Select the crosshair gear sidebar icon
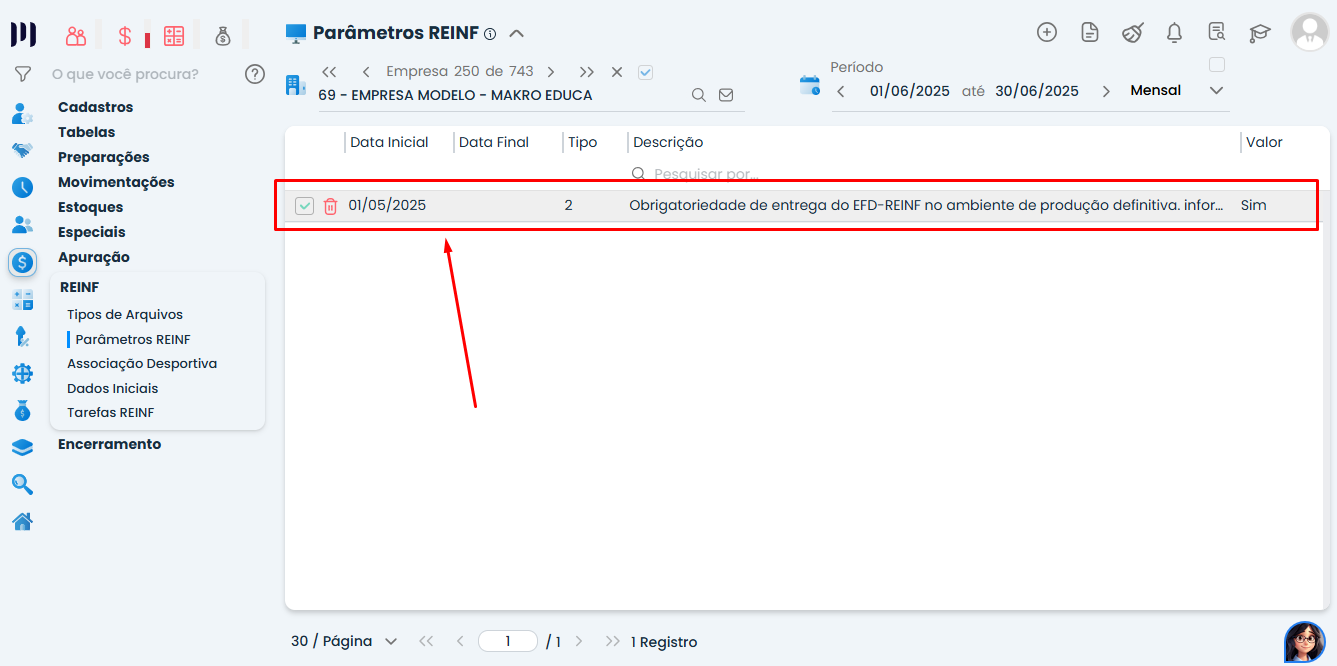 [x=22, y=374]
